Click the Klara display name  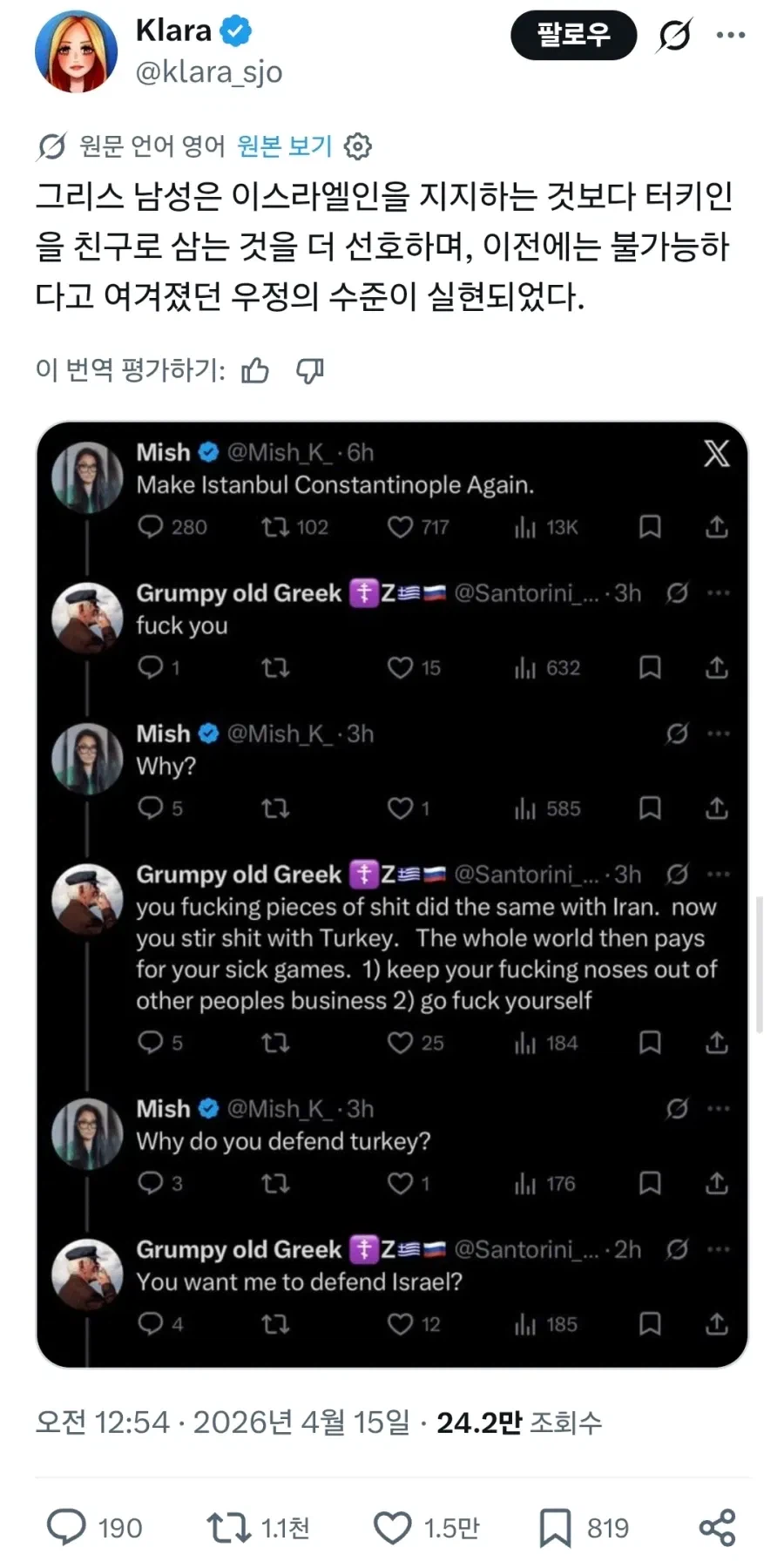pos(173,31)
